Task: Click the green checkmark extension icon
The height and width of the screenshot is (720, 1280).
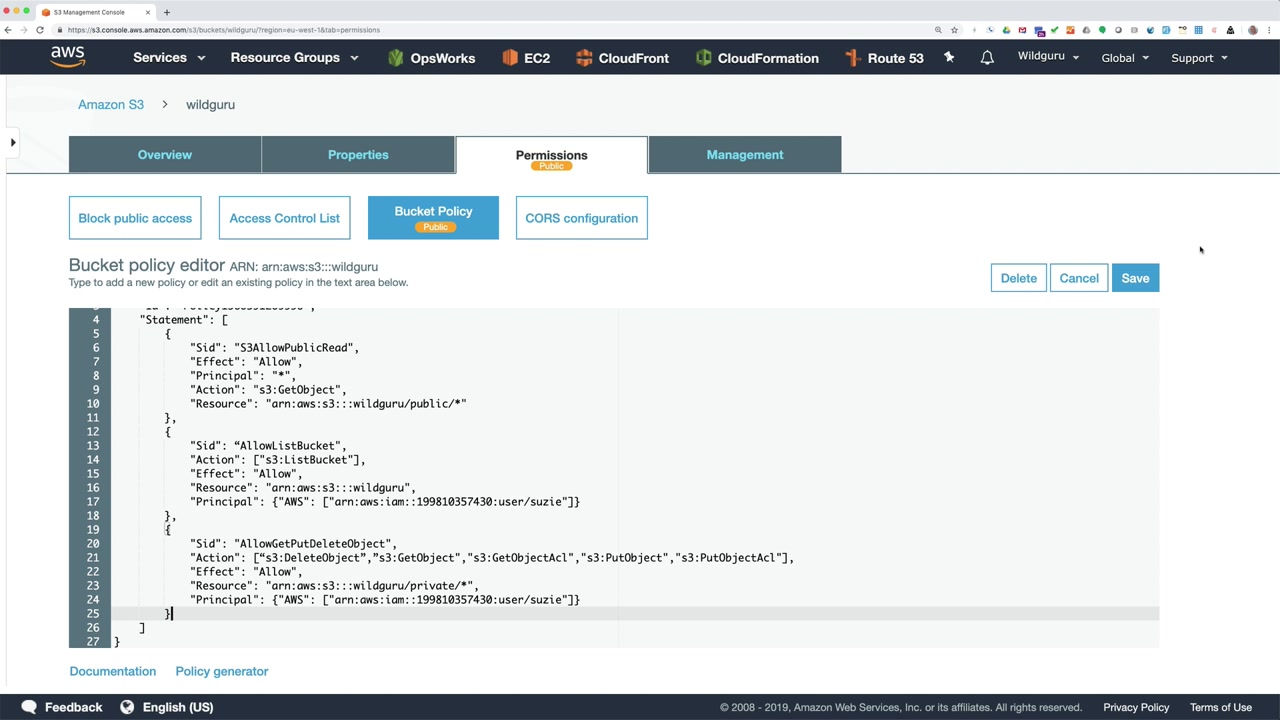Action: pos(1054,30)
